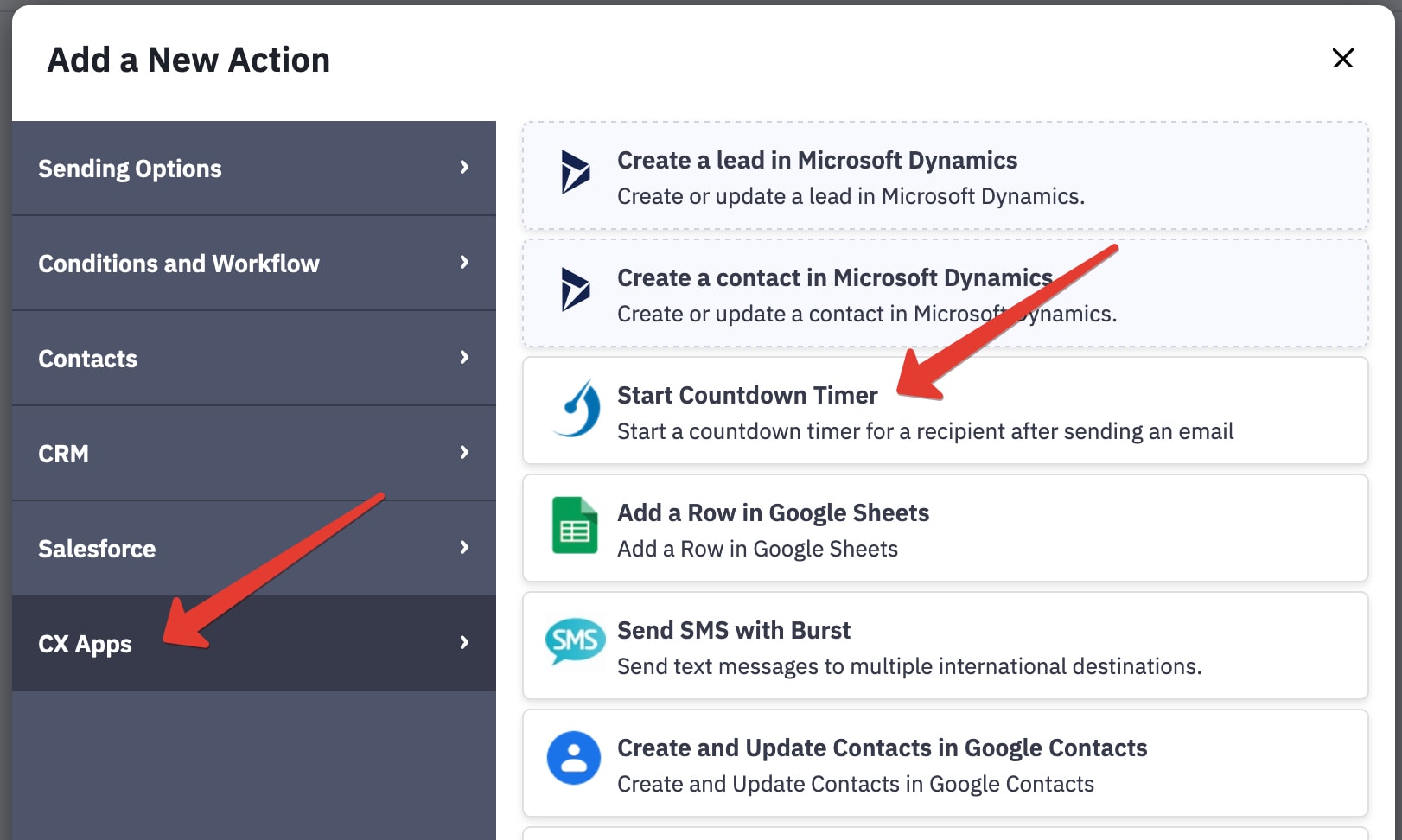Click the countdown timer swirl icon
Image resolution: width=1402 pixels, height=840 pixels.
coord(577,407)
